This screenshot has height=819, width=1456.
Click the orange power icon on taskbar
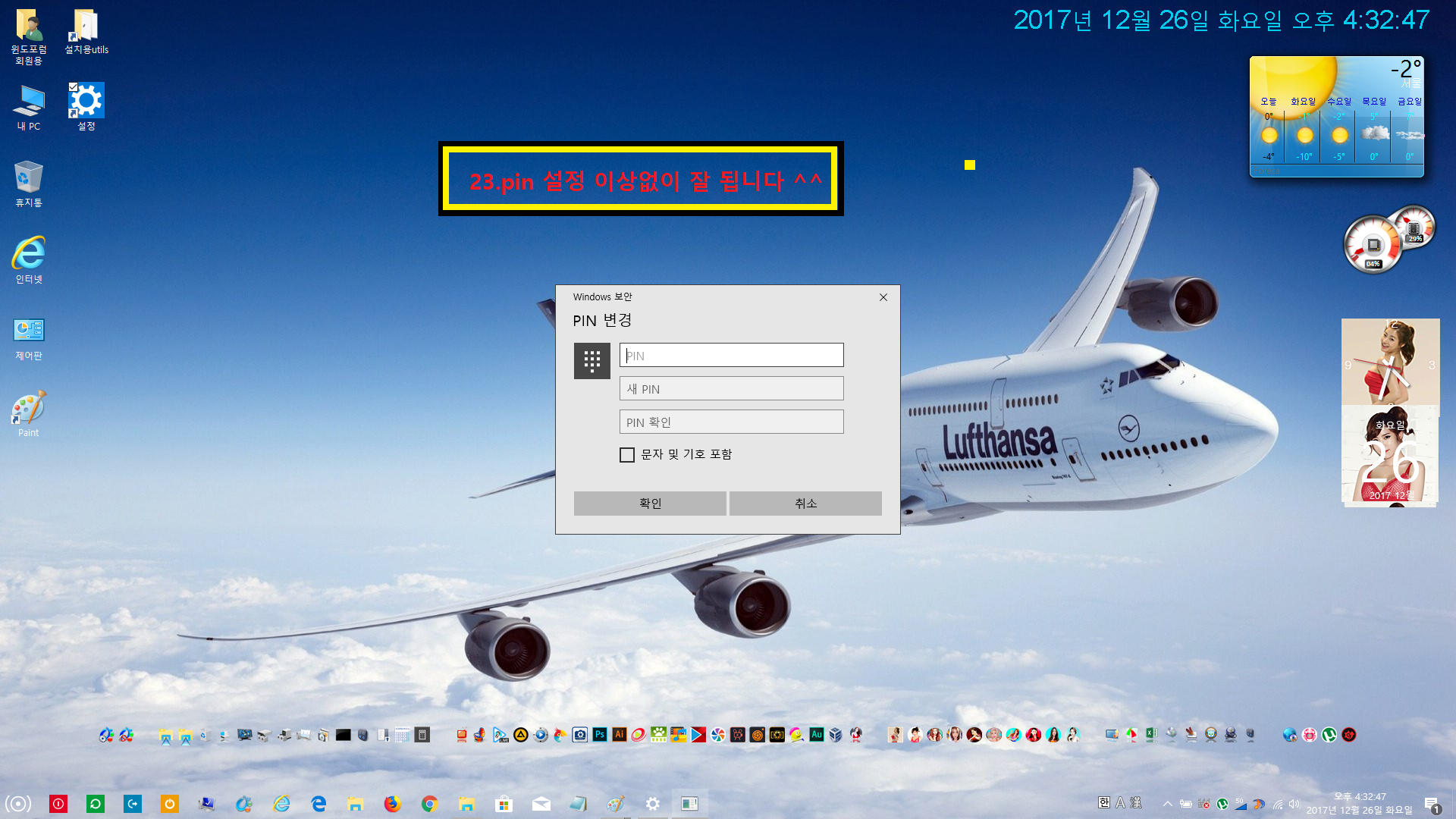click(170, 804)
